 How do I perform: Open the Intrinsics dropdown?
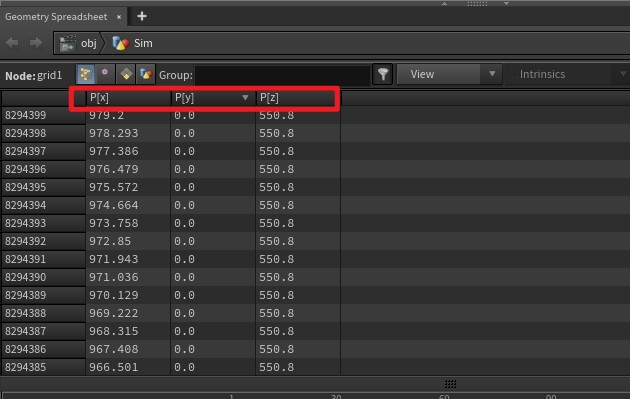click(567, 74)
